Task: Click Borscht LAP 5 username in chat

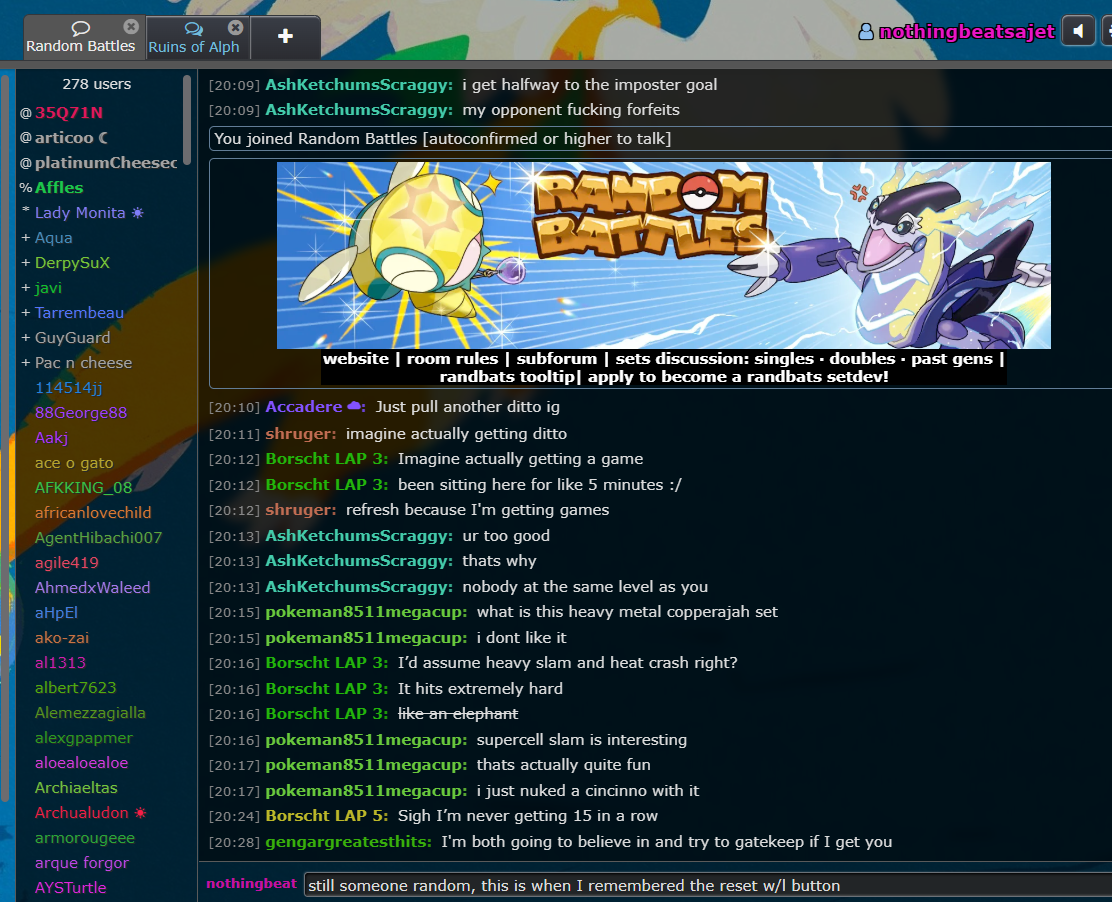Action: pyautogui.click(x=327, y=815)
